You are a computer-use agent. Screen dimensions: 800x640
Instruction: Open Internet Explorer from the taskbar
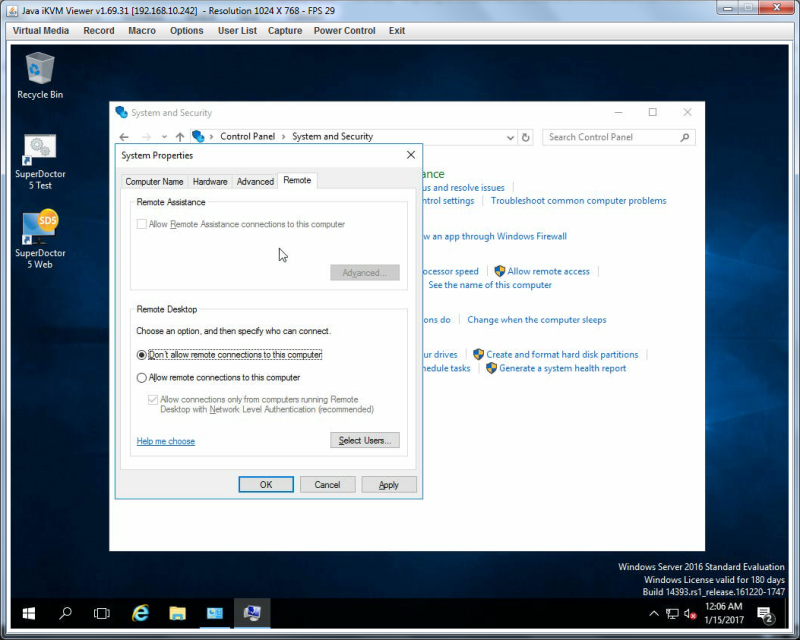coord(140,613)
